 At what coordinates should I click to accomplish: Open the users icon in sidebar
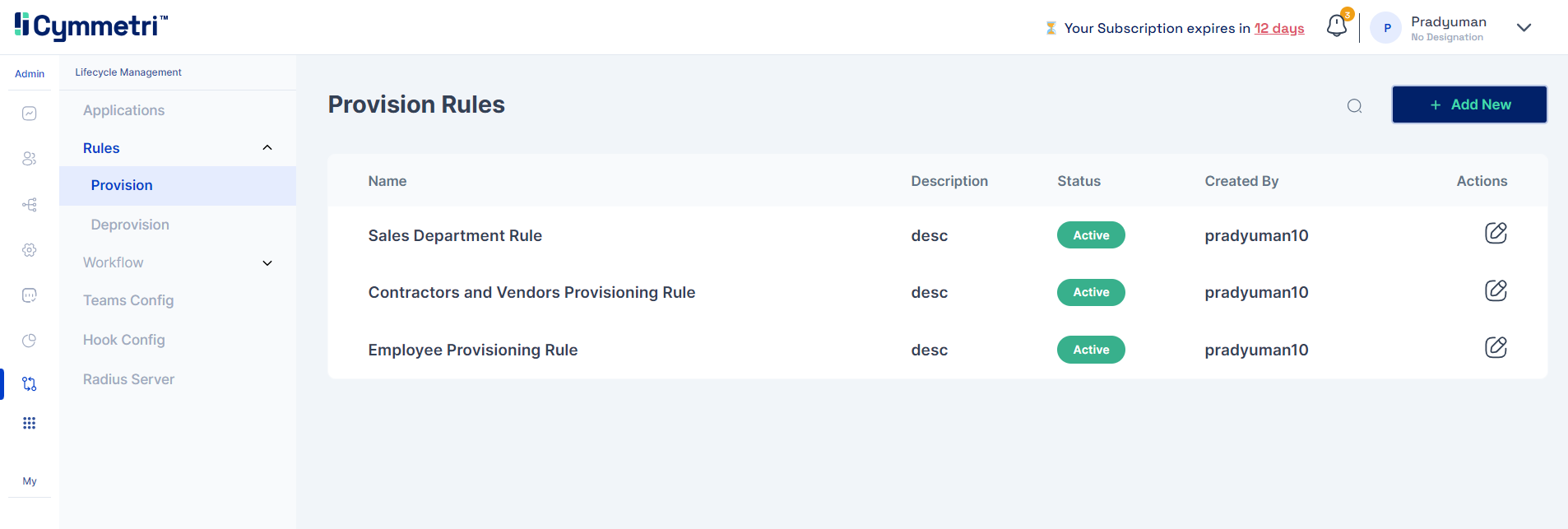tap(30, 159)
